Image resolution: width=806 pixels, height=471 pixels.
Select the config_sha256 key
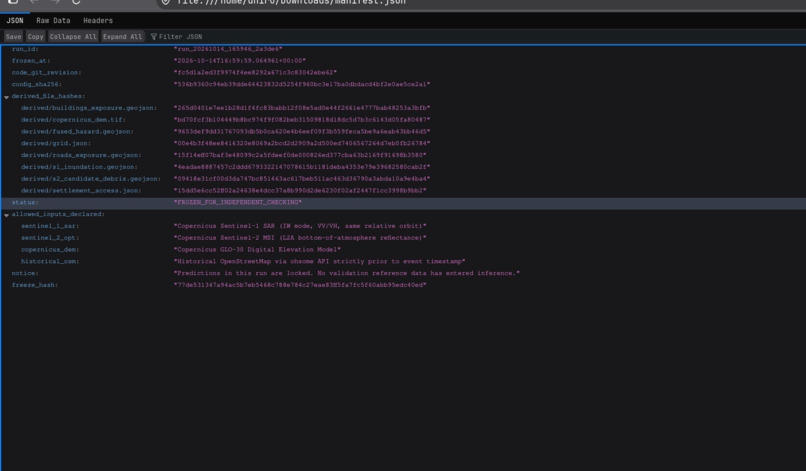click(36, 84)
